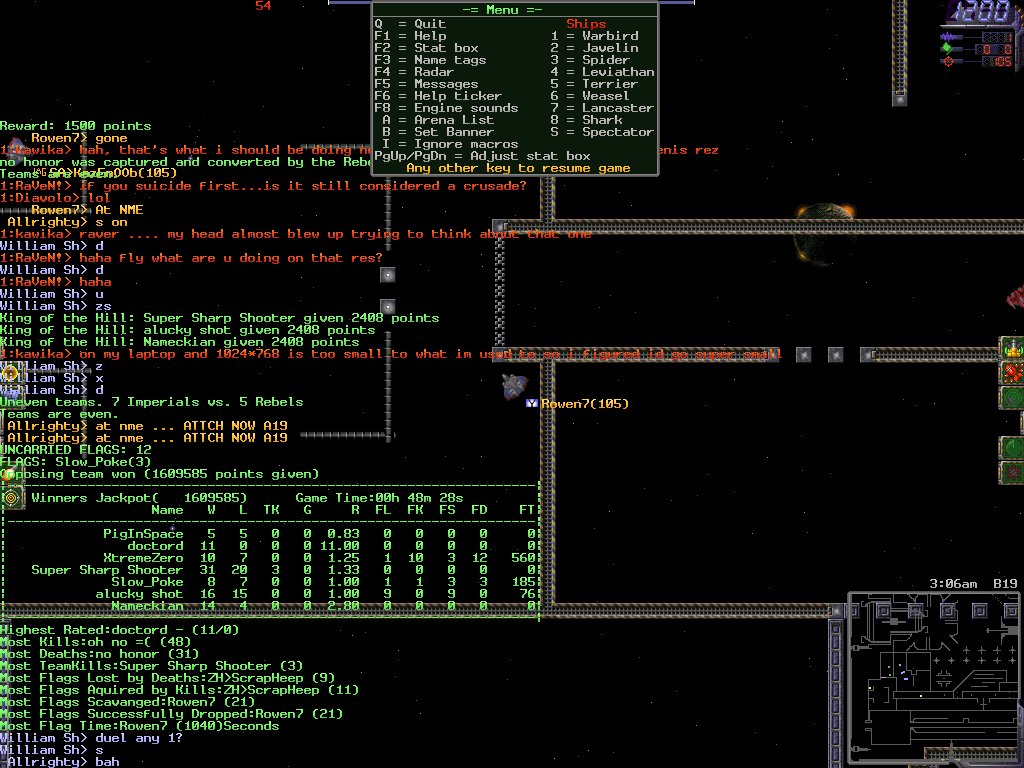Click the red cross weapon icon on right edge

coord(1013,374)
